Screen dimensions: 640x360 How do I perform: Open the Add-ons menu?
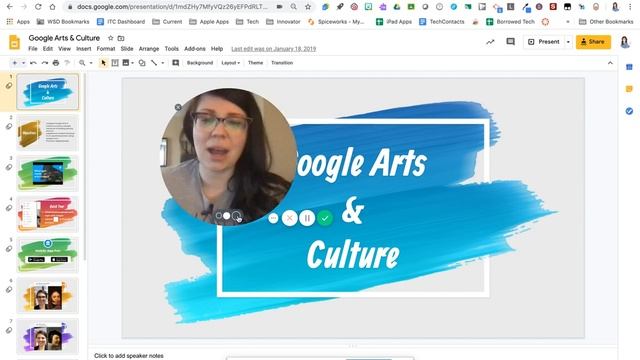(195, 49)
